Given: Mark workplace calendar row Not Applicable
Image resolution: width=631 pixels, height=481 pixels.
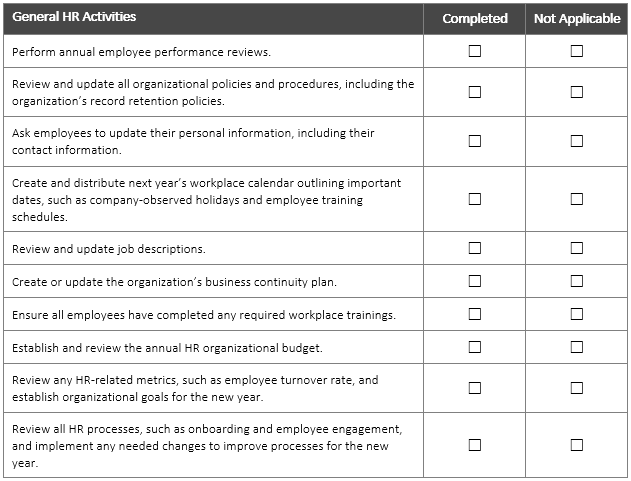Looking at the screenshot, I should point(577,199).
